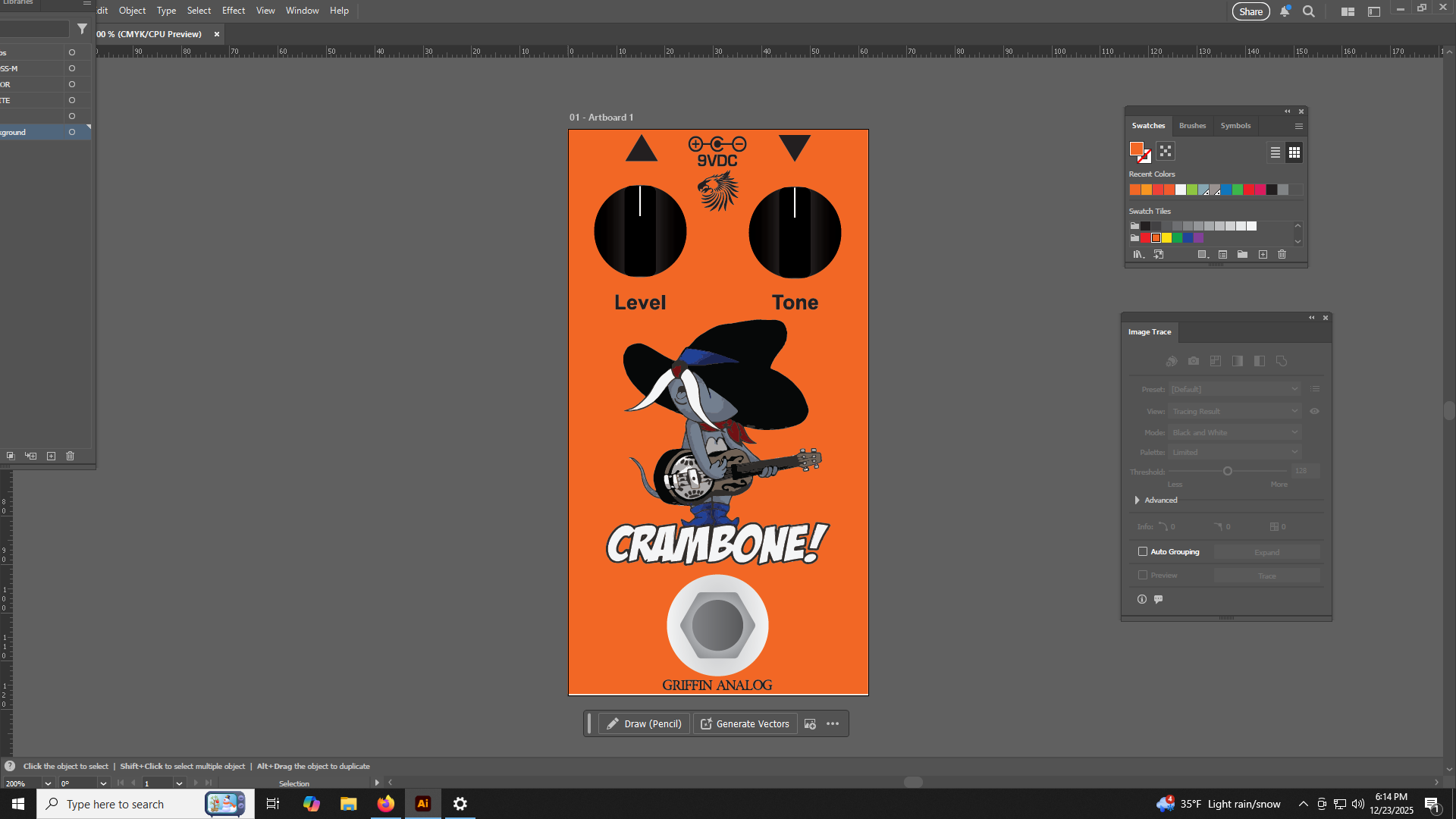The image size is (1456, 819).
Task: Select the yellow swatch in Swatch Tiles
Action: 1166,238
